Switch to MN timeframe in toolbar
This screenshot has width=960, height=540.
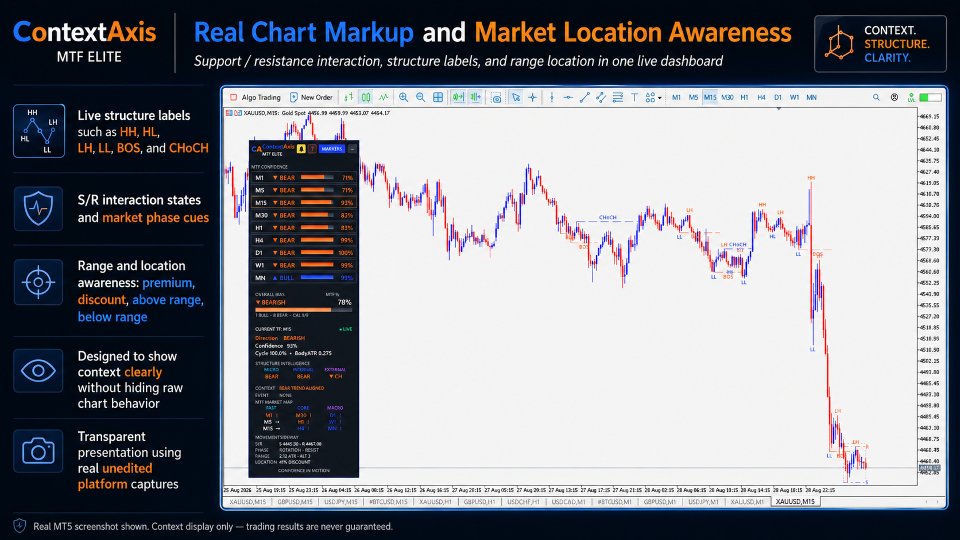[x=812, y=97]
